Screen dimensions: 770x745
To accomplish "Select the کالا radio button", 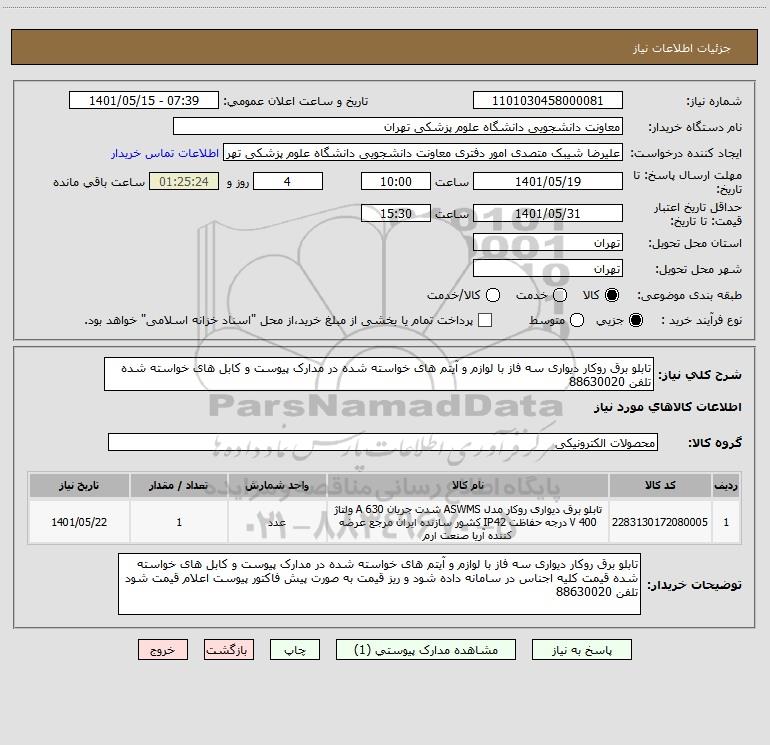I will tap(612, 295).
